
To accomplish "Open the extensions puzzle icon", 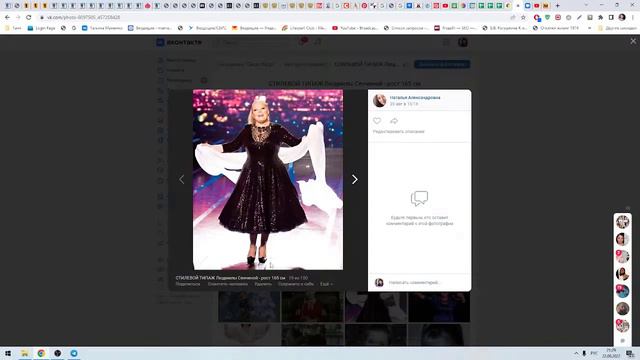I will pyautogui.click(x=600, y=17).
